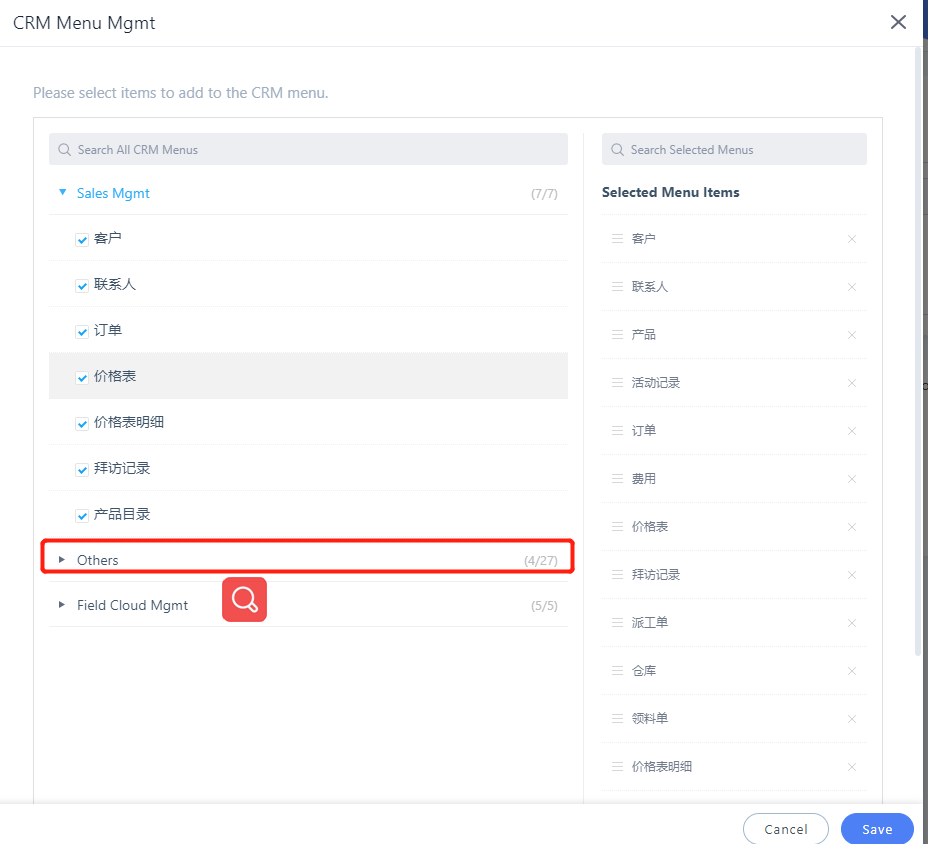Uncheck the 价格表 checkbox
This screenshot has height=844, width=928.
82,378
